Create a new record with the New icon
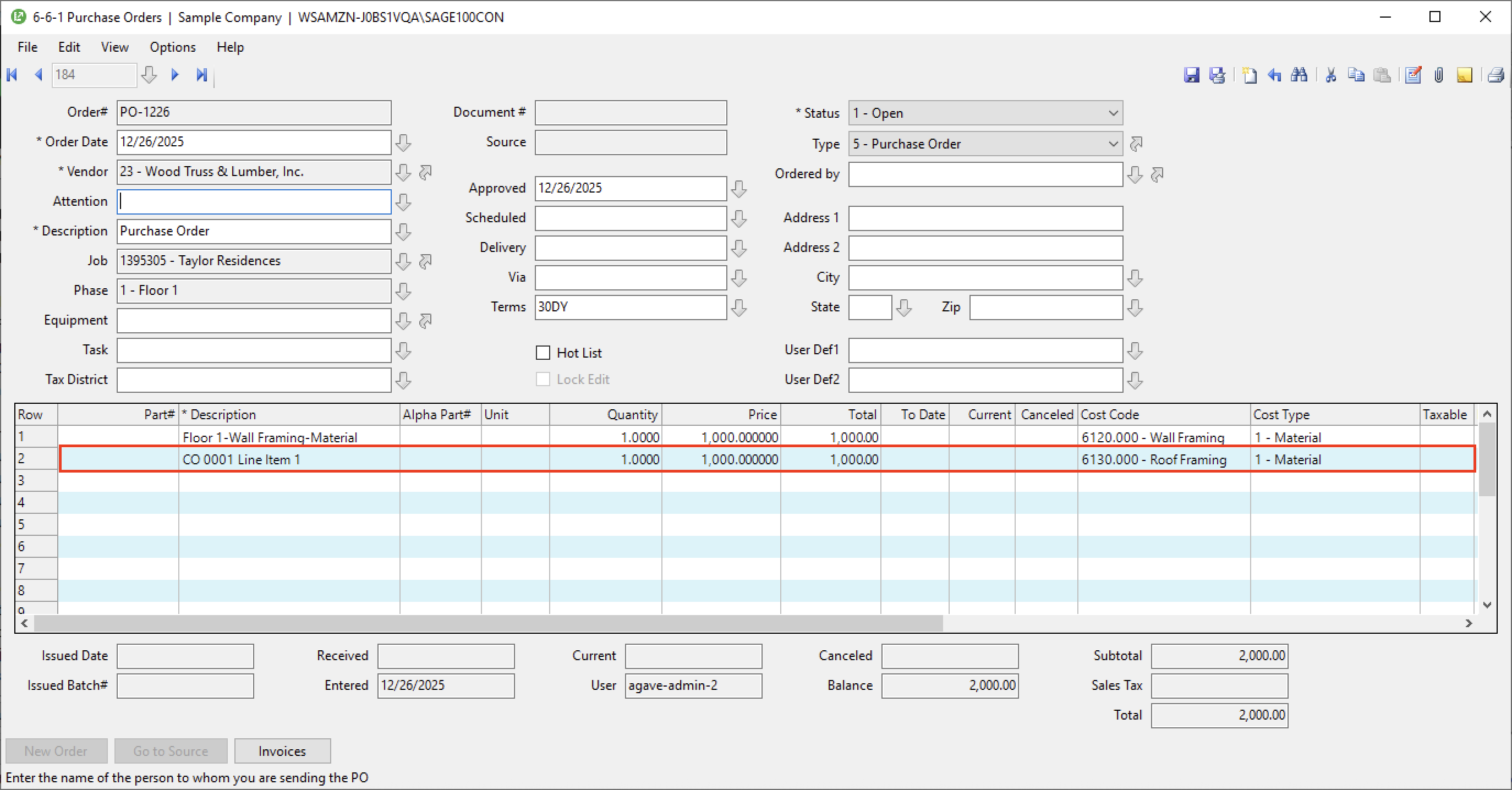 pyautogui.click(x=1249, y=75)
